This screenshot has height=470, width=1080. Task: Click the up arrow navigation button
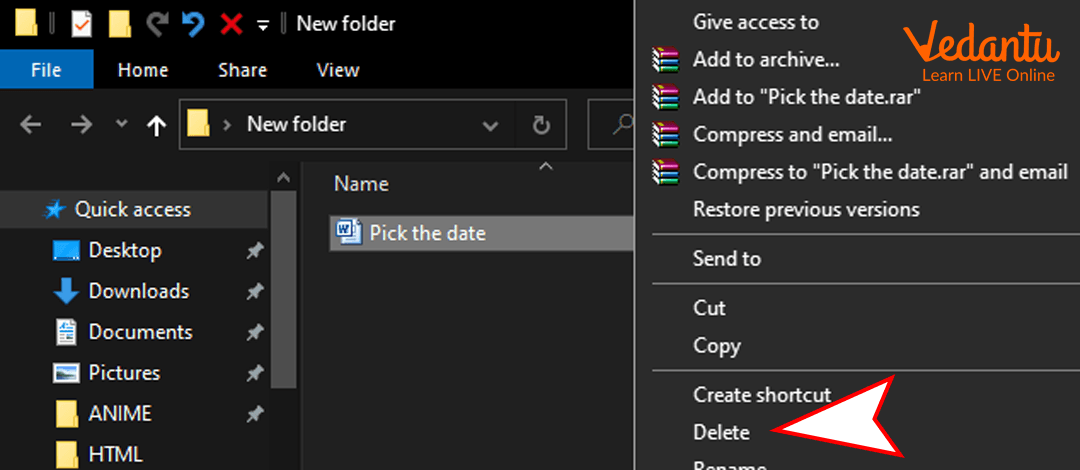tap(156, 125)
